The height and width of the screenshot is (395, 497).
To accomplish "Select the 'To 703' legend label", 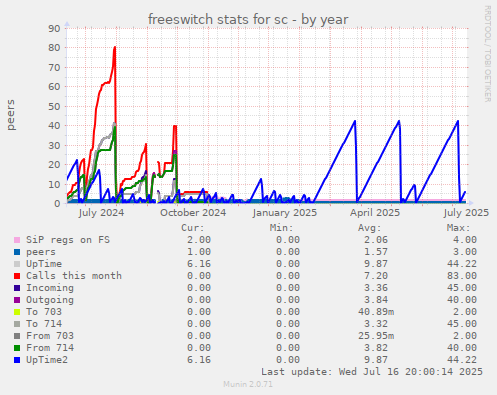I will pyautogui.click(x=44, y=312).
